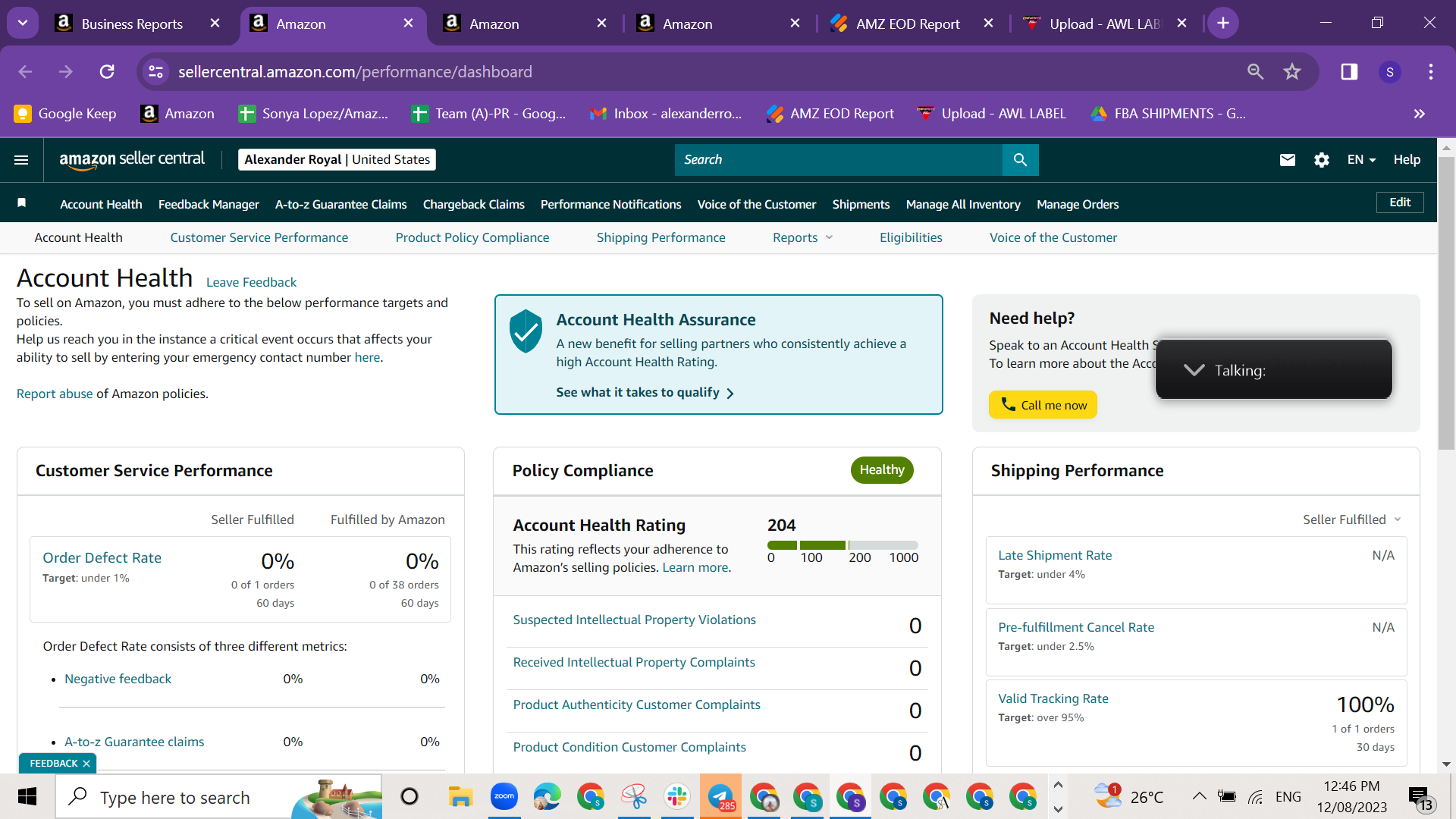The height and width of the screenshot is (819, 1456).
Task: Open the settings gear icon
Action: click(x=1322, y=160)
